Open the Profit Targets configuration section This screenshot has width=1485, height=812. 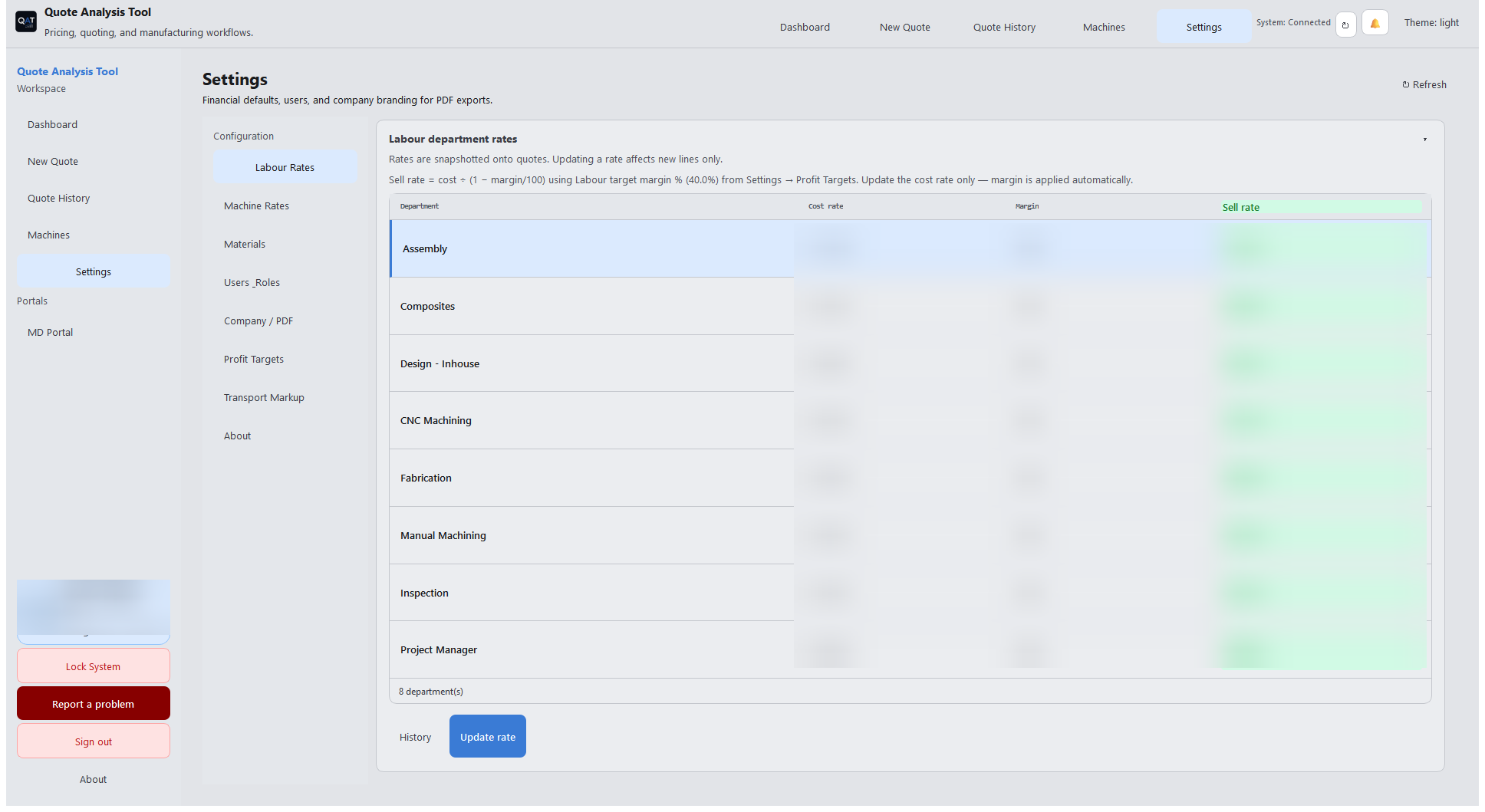point(285,360)
